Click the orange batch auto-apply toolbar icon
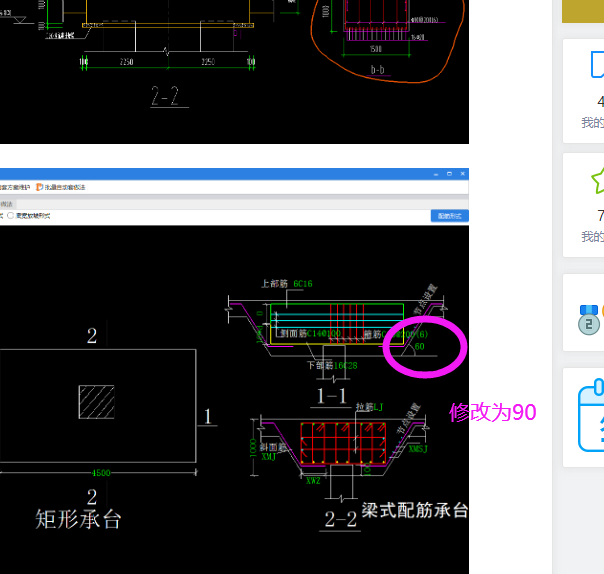Image resolution: width=604 pixels, height=574 pixels. 39,187
